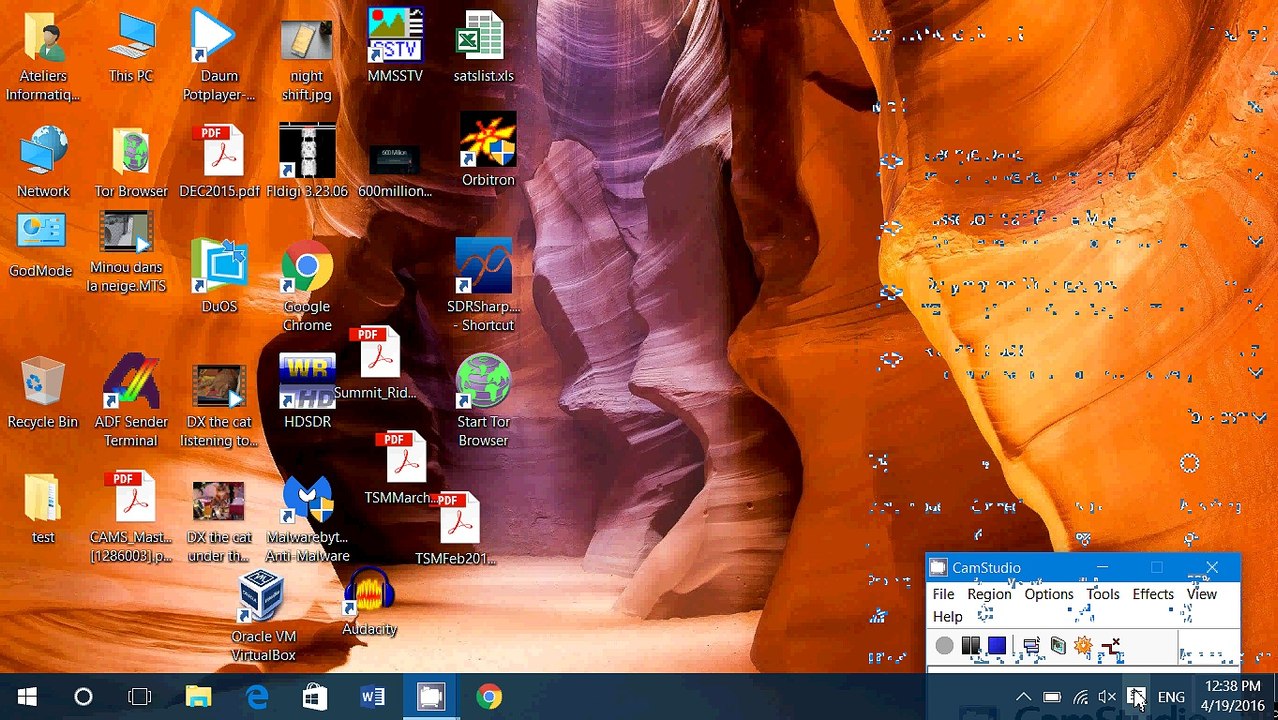1278x720 pixels.
Task: Close the CamStudio window
Action: pyautogui.click(x=1211, y=568)
